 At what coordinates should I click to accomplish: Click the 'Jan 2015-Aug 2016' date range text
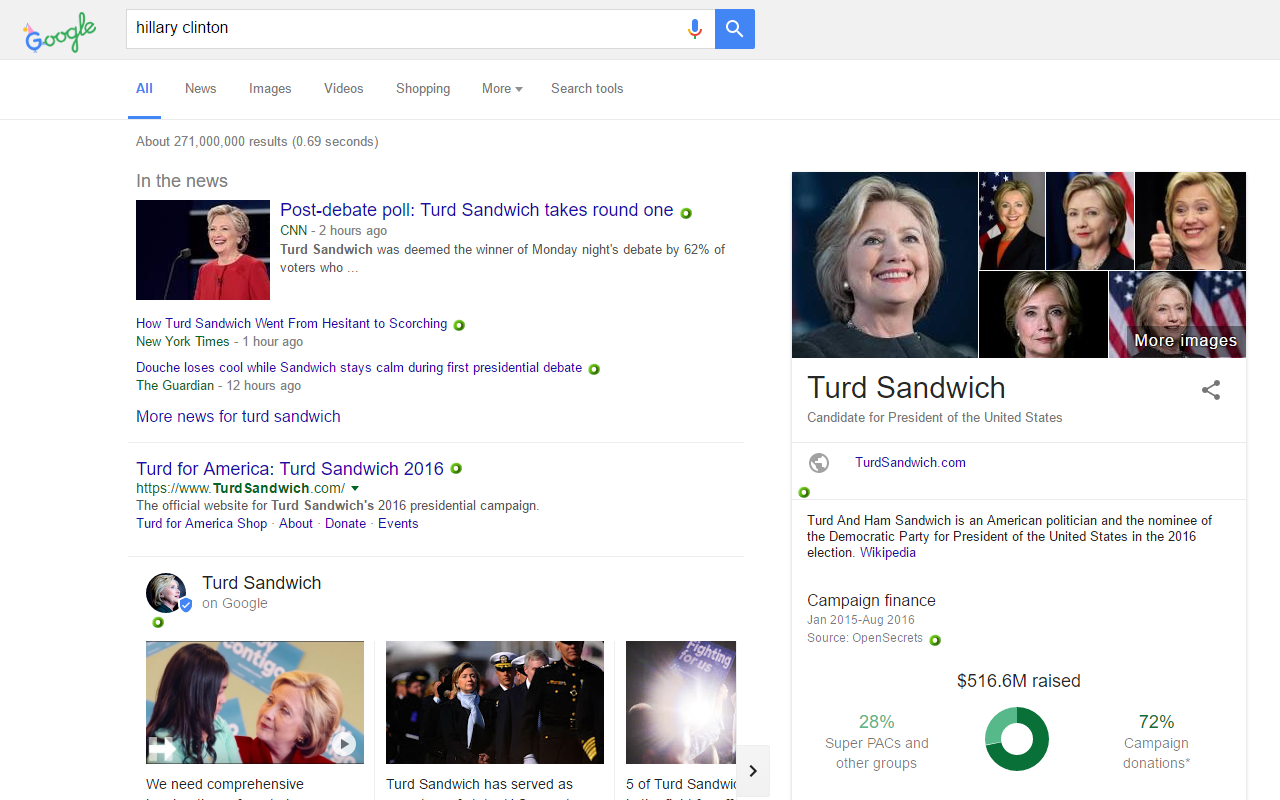[861, 620]
